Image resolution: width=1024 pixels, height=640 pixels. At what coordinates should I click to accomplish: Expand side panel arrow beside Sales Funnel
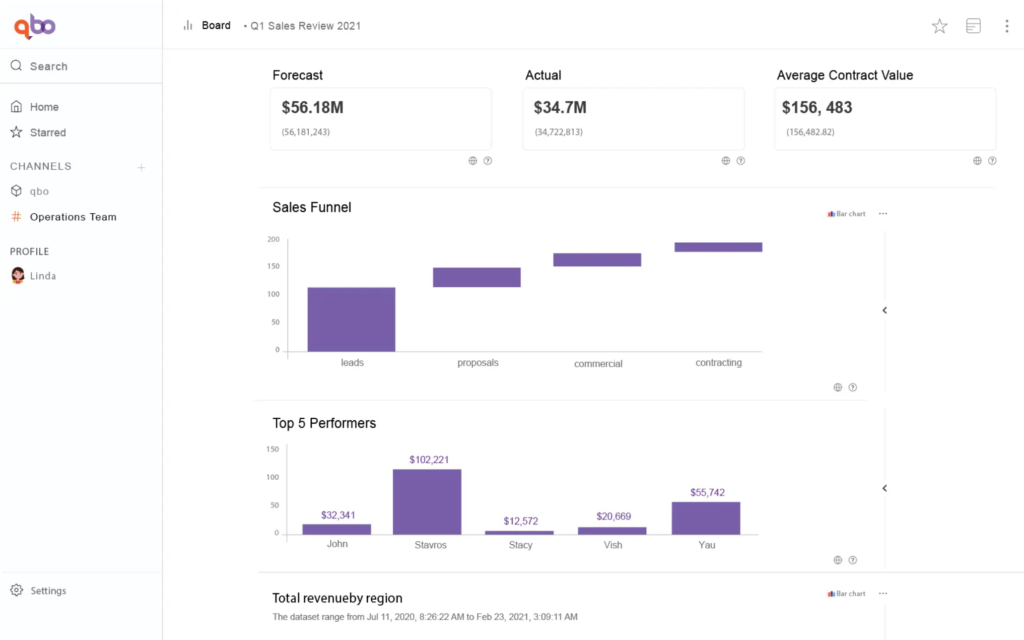[x=885, y=311]
